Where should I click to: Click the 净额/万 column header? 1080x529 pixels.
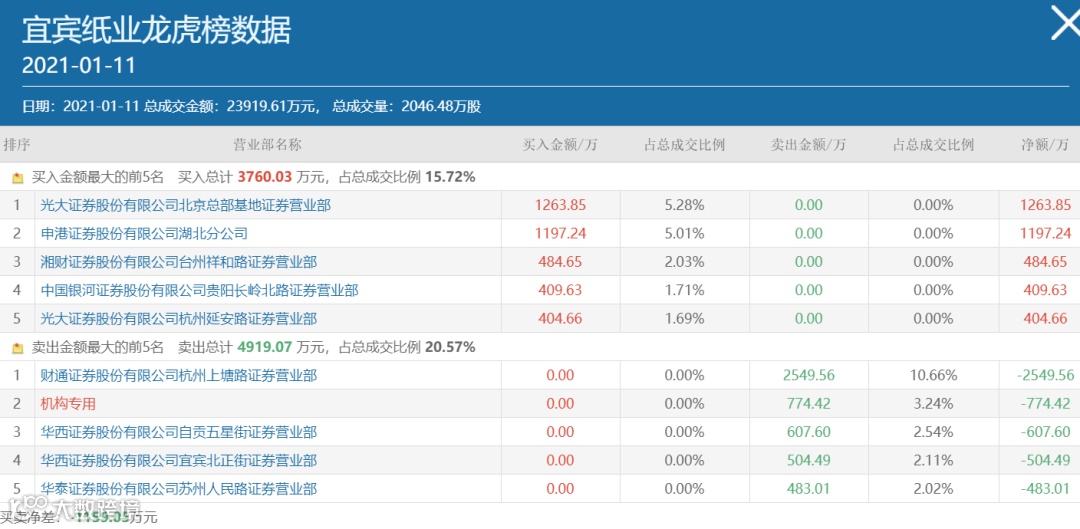1045,145
